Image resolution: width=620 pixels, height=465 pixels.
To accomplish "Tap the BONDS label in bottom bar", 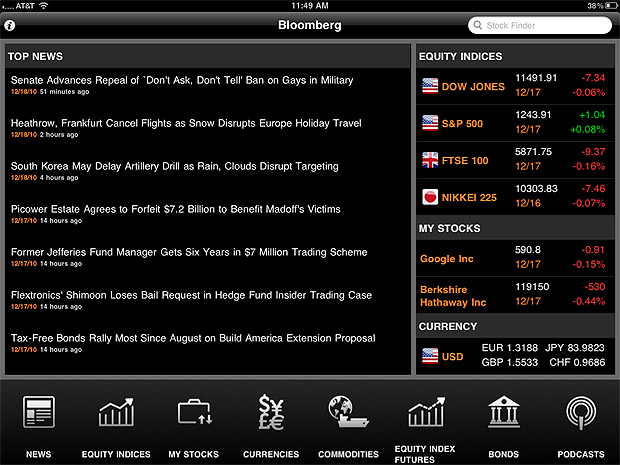I will [503, 454].
